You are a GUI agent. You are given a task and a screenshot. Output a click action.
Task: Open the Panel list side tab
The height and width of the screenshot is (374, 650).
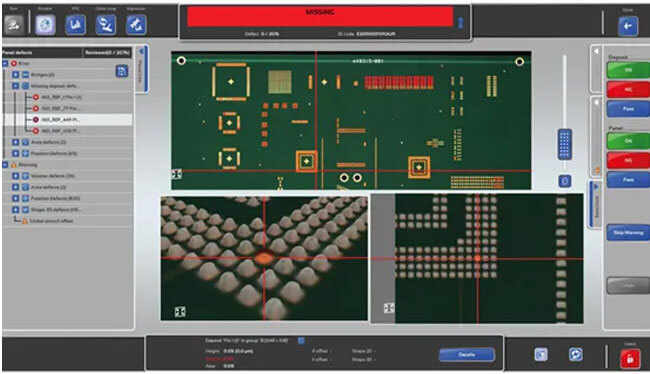coord(141,69)
